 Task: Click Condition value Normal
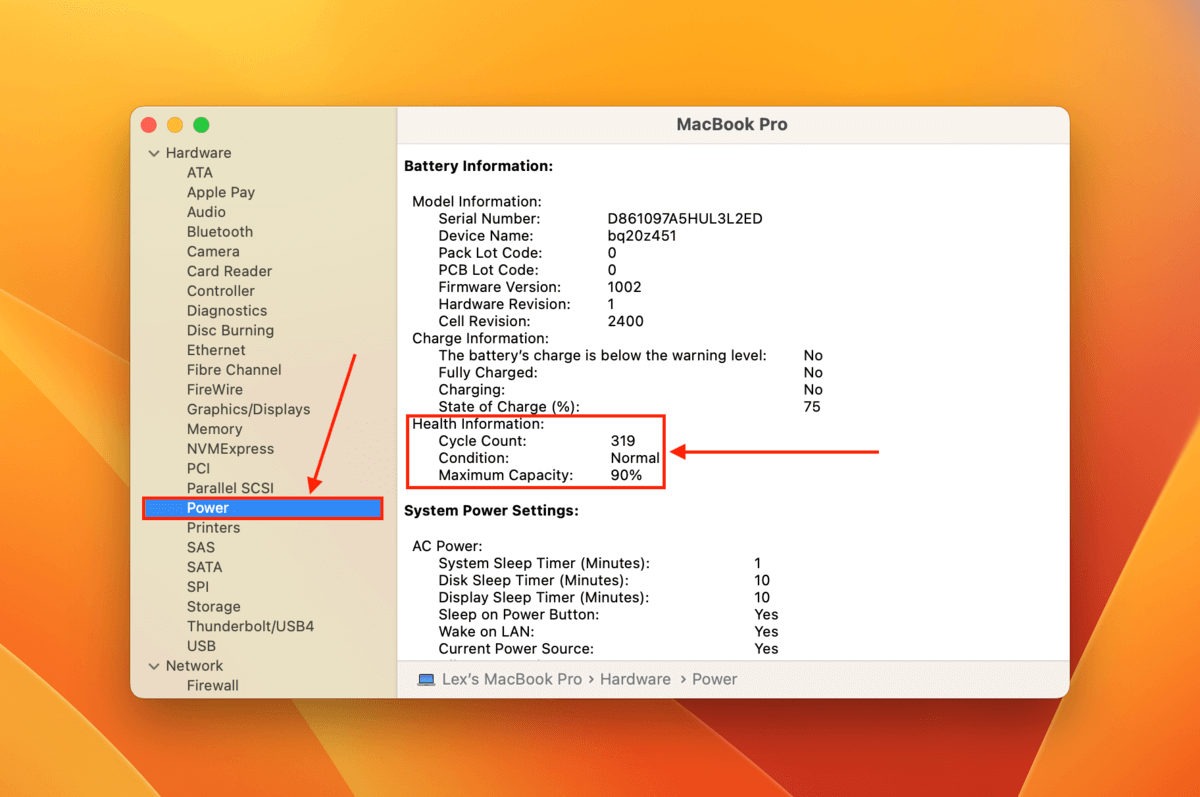[x=635, y=458]
